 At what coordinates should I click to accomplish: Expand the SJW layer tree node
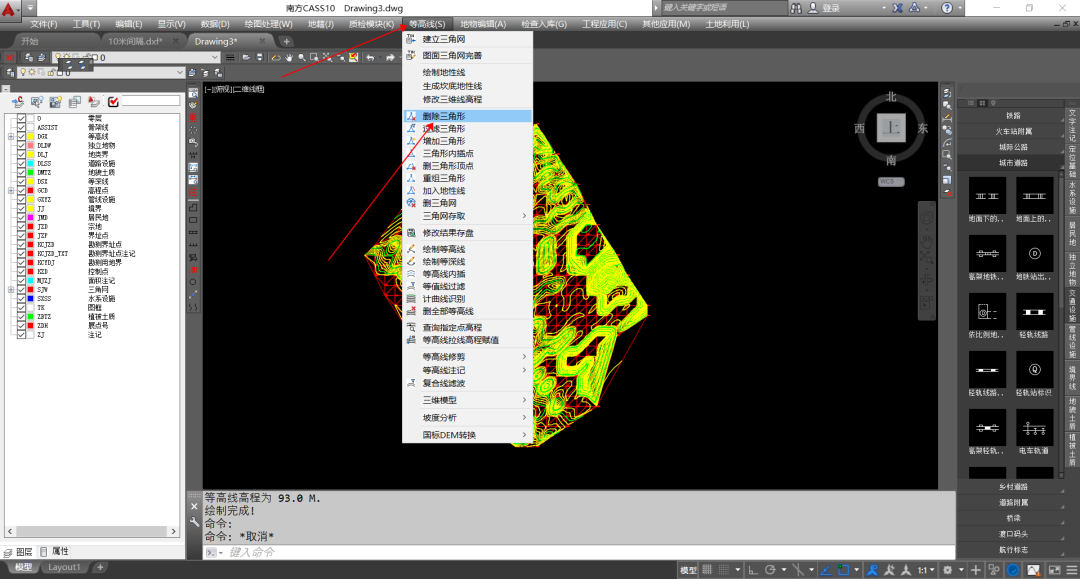[x=11, y=290]
